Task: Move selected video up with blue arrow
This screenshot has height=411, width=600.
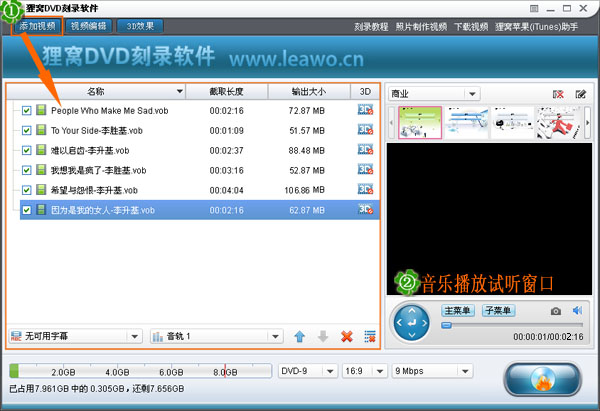Action: 300,336
